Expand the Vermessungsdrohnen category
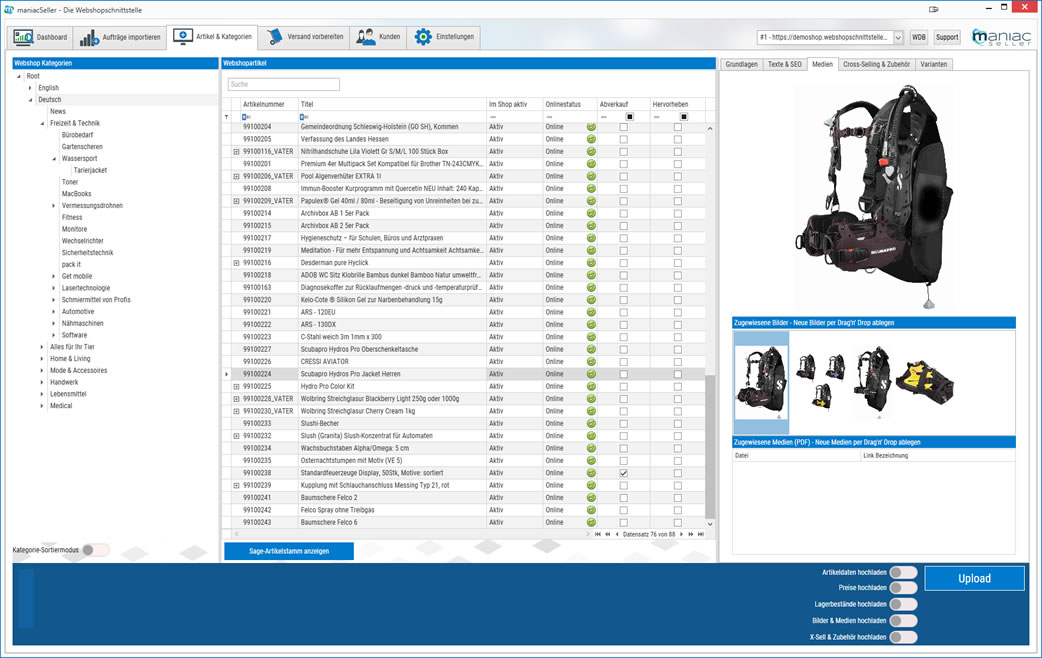 tap(54, 206)
